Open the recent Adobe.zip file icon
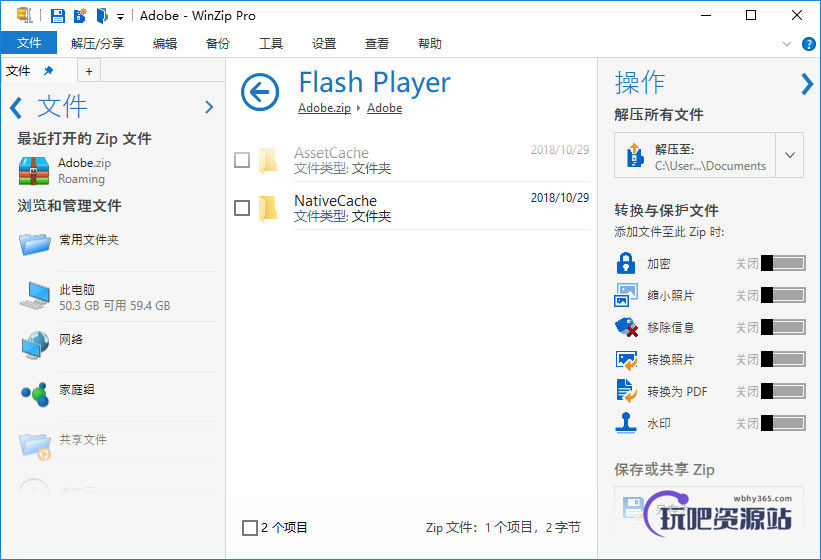 click(34, 171)
